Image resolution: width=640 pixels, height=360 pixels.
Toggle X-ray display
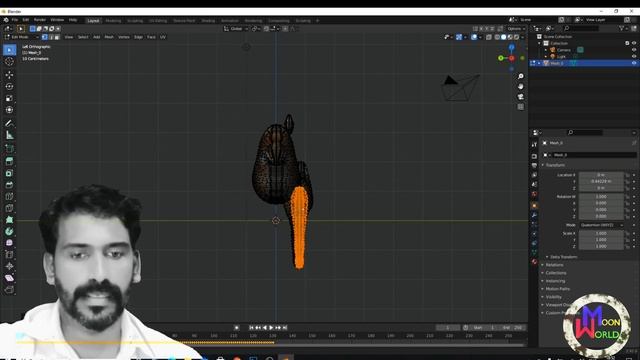pos(489,37)
